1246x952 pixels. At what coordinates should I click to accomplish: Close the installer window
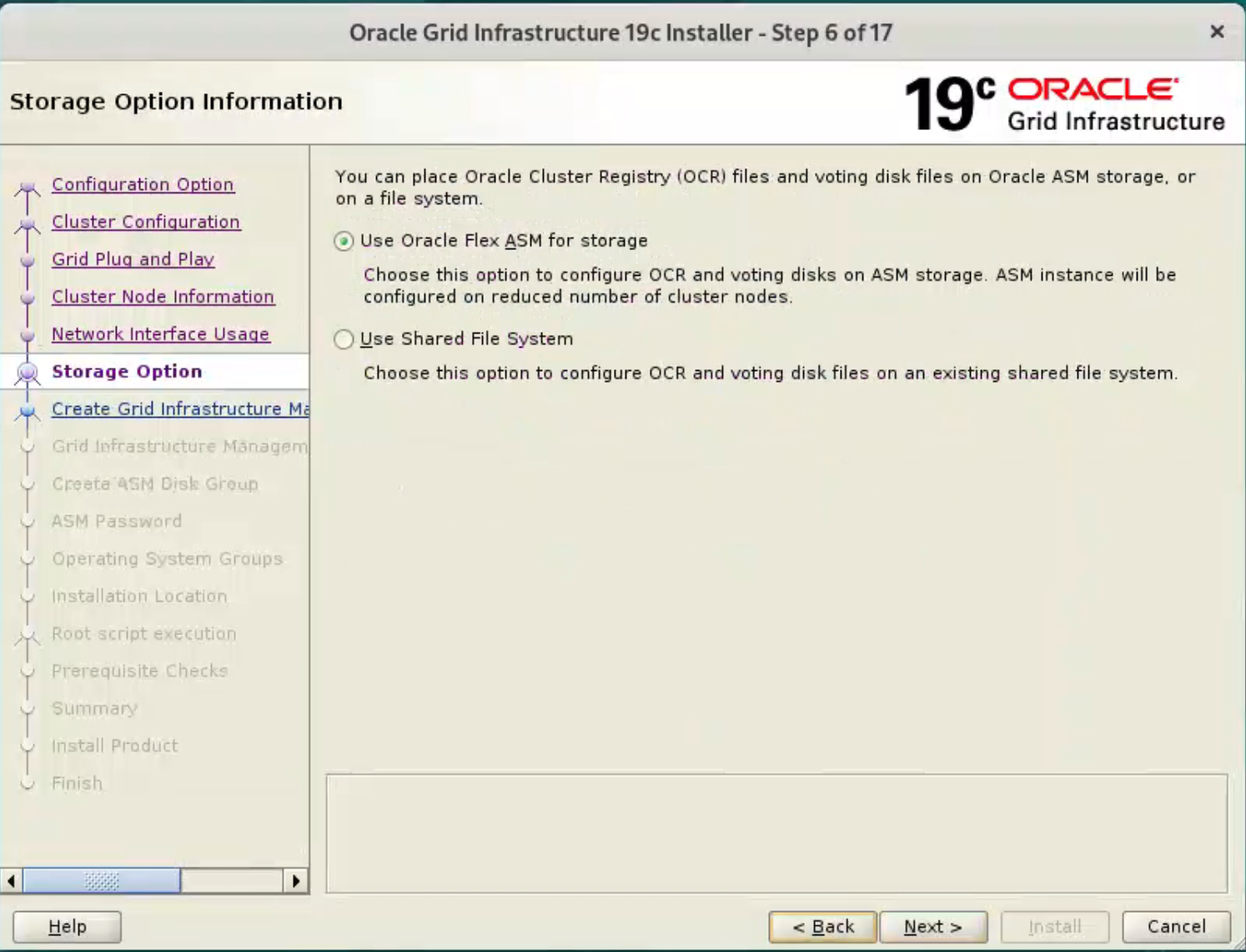click(x=1217, y=32)
